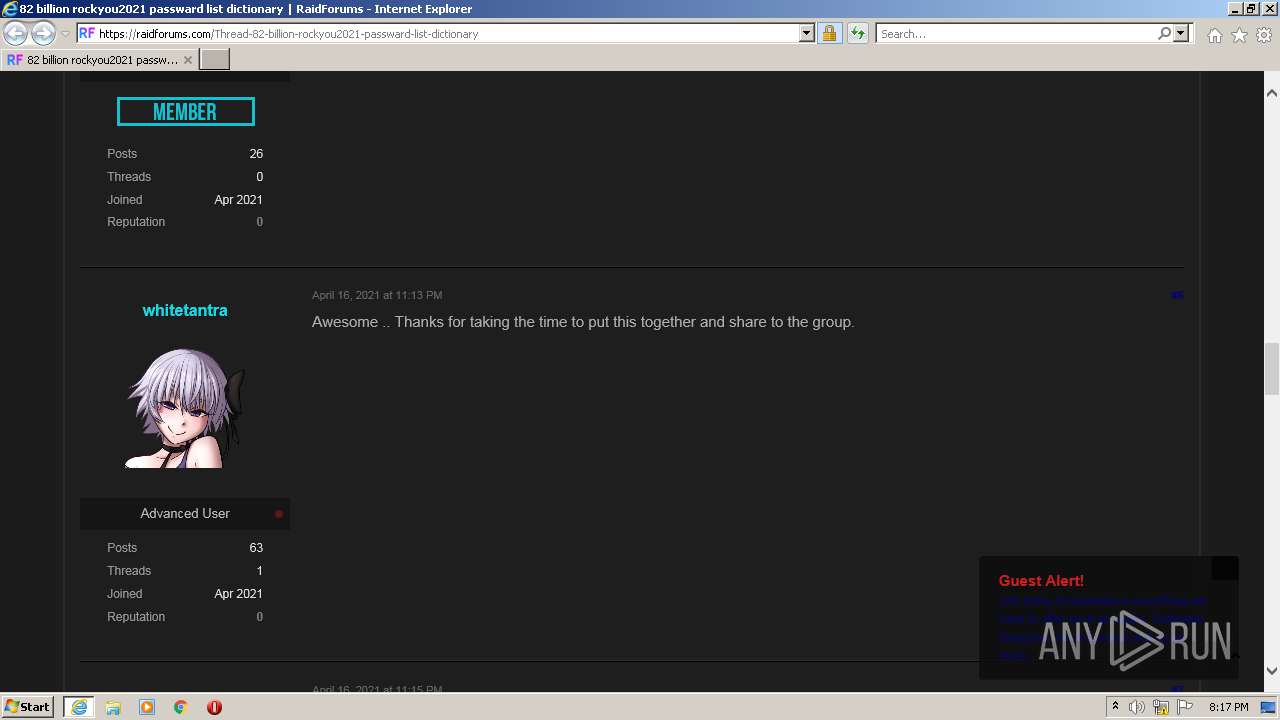Open the volume speaker tray icon

pyautogui.click(x=1137, y=707)
